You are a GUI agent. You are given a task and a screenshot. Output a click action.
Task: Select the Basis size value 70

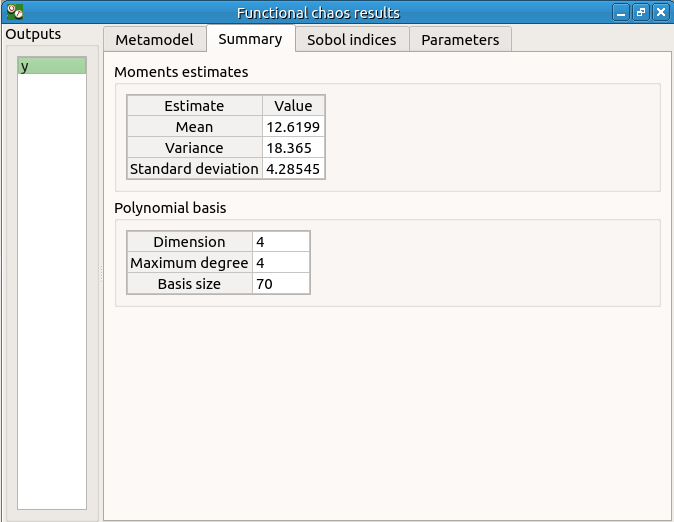coord(281,284)
